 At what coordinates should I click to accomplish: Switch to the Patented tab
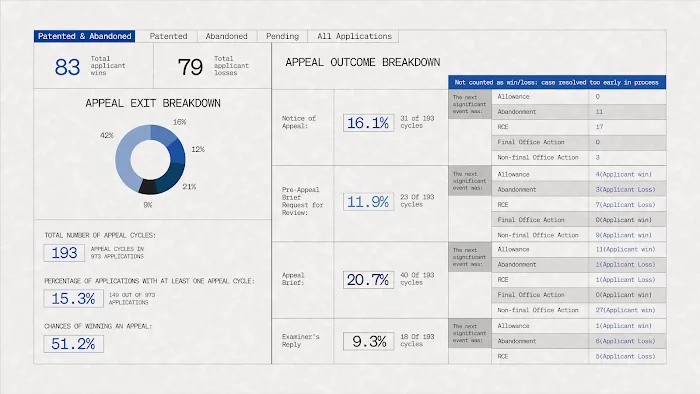point(168,36)
